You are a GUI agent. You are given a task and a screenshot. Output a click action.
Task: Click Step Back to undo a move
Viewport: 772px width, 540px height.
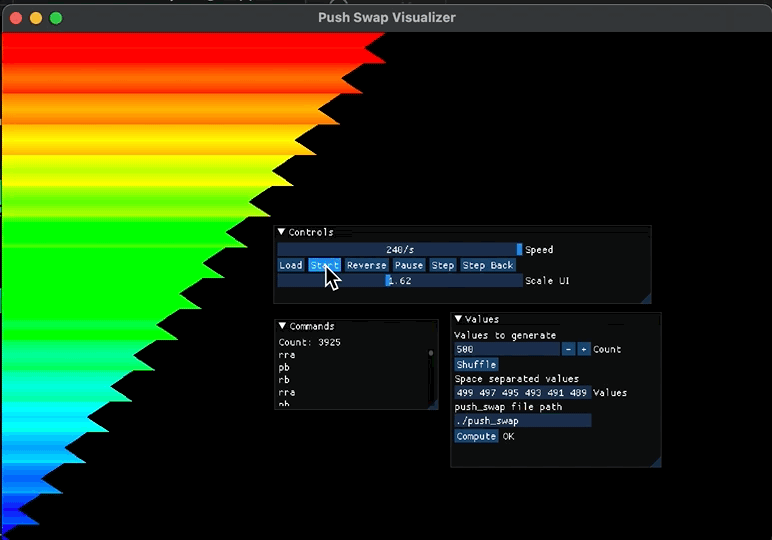[x=488, y=265]
